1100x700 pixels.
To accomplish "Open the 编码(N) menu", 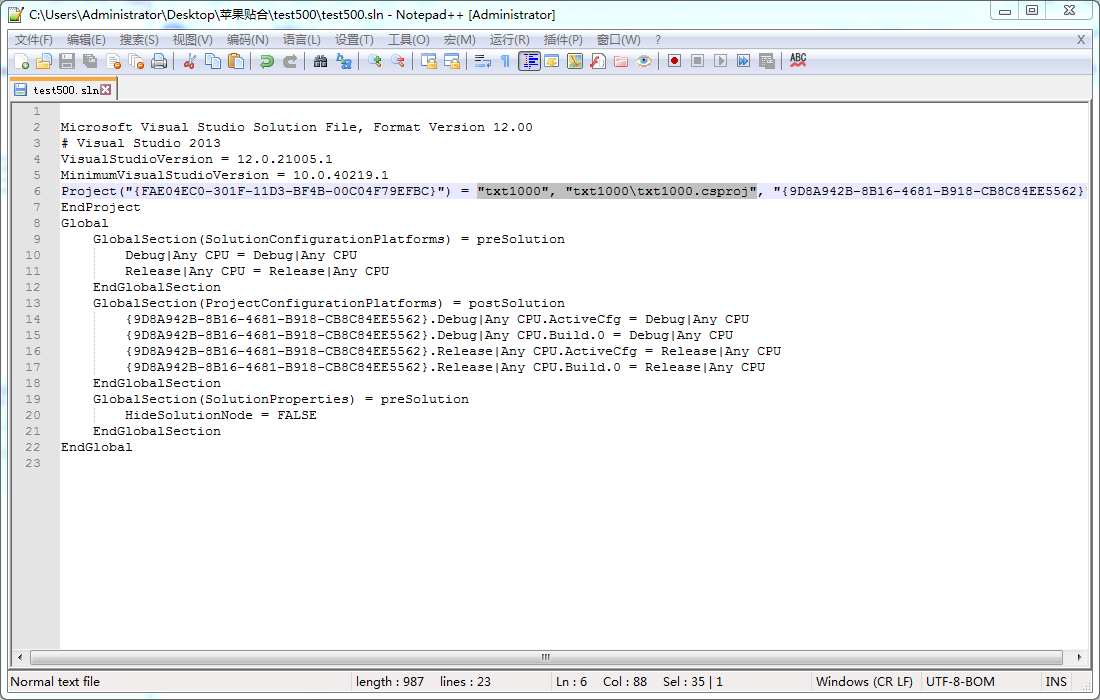I will [x=248, y=40].
